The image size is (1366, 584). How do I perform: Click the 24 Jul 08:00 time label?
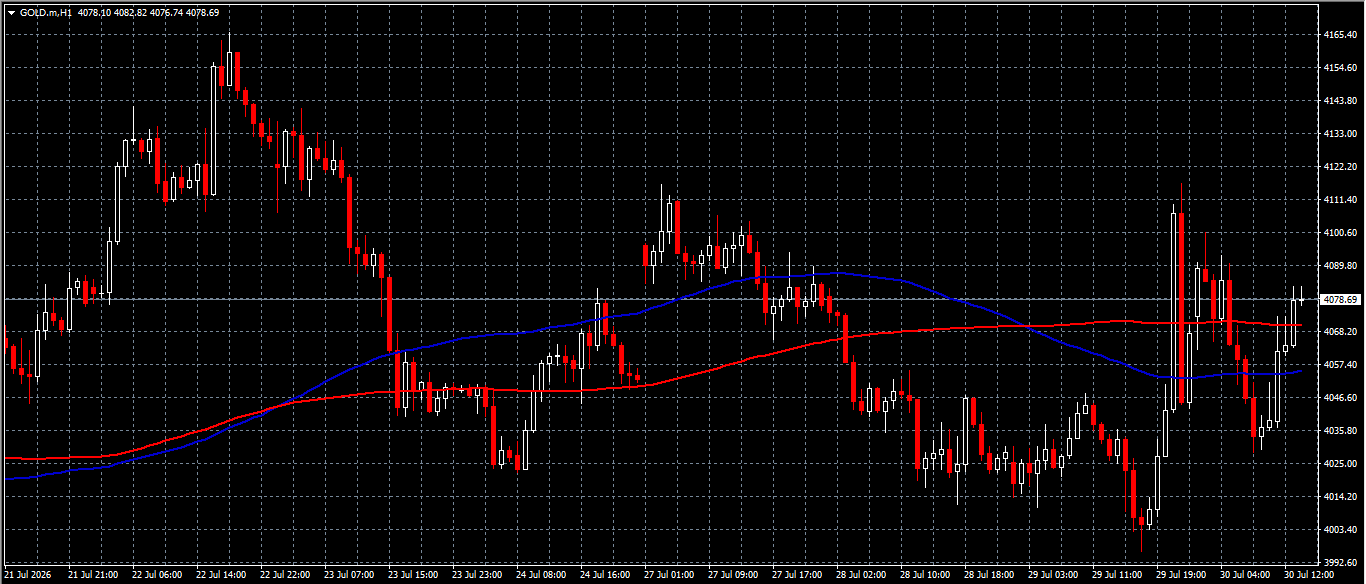pos(541,576)
